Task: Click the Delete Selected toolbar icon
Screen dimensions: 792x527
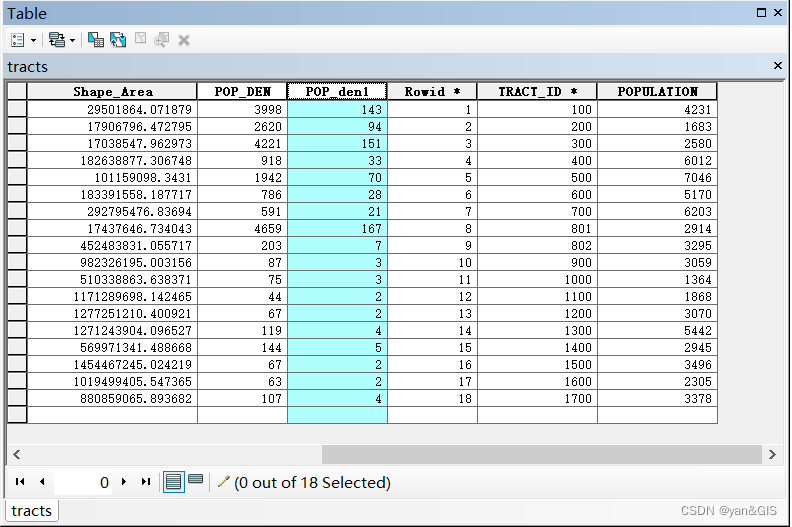Action: pyautogui.click(x=184, y=40)
